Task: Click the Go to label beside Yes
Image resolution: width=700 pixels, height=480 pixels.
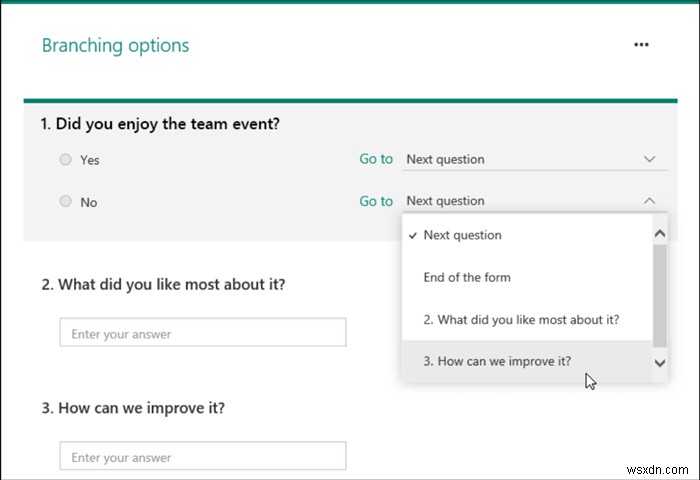Action: coord(376,159)
